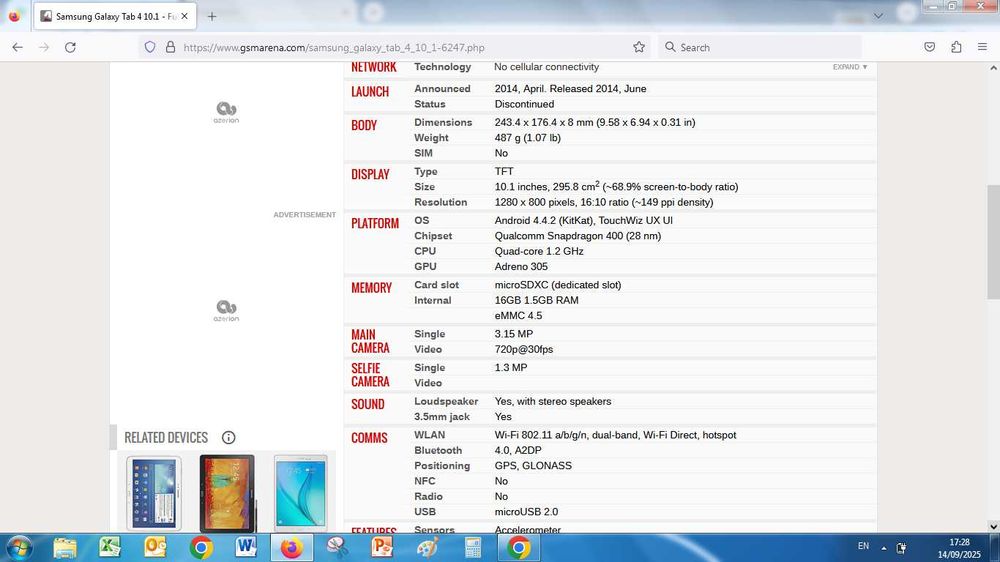Image resolution: width=1000 pixels, height=562 pixels.
Task: Click the Loudspeaker spec label
Action: pyautogui.click(x=446, y=401)
